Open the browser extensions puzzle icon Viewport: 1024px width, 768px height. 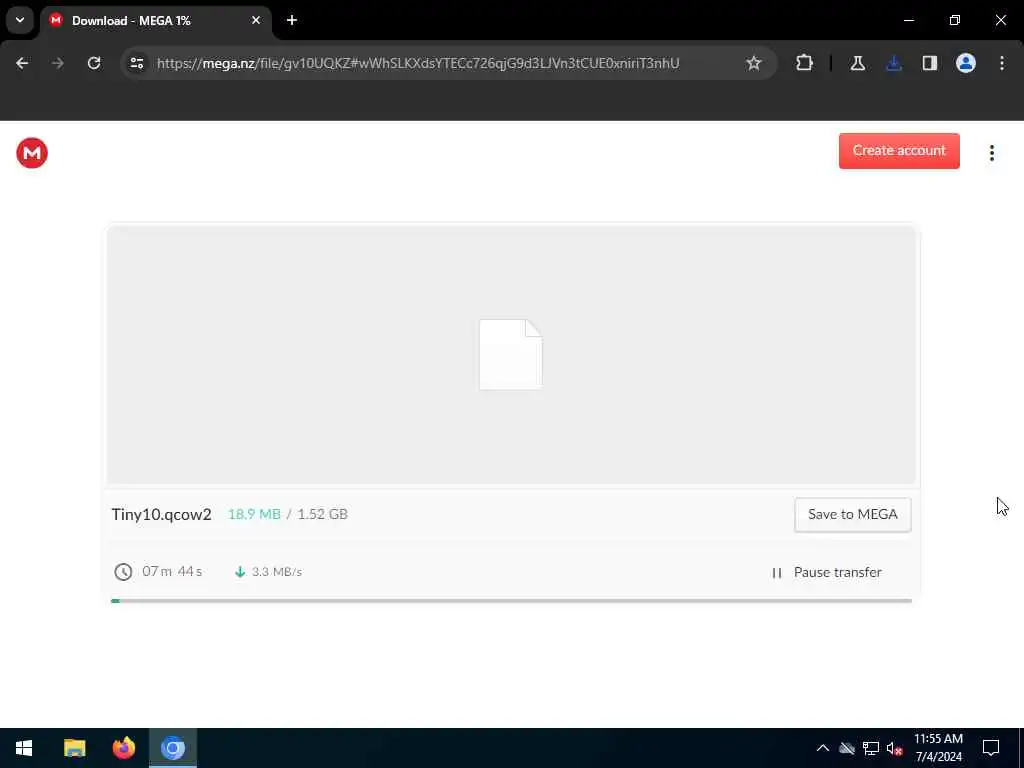click(805, 63)
